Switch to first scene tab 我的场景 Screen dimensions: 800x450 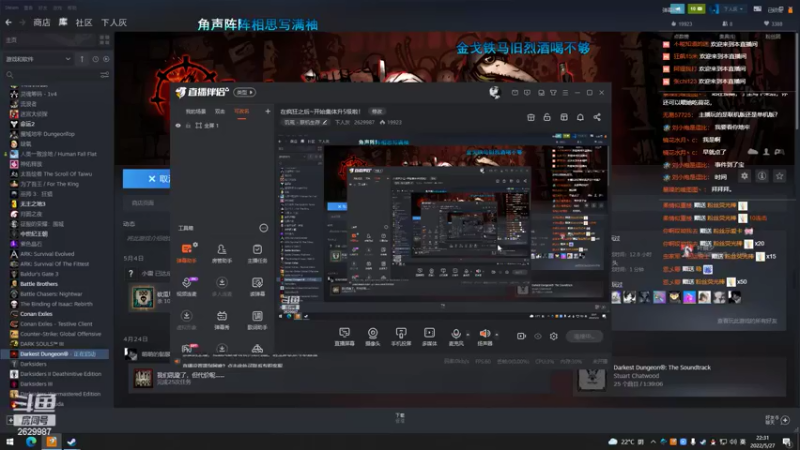click(x=195, y=111)
